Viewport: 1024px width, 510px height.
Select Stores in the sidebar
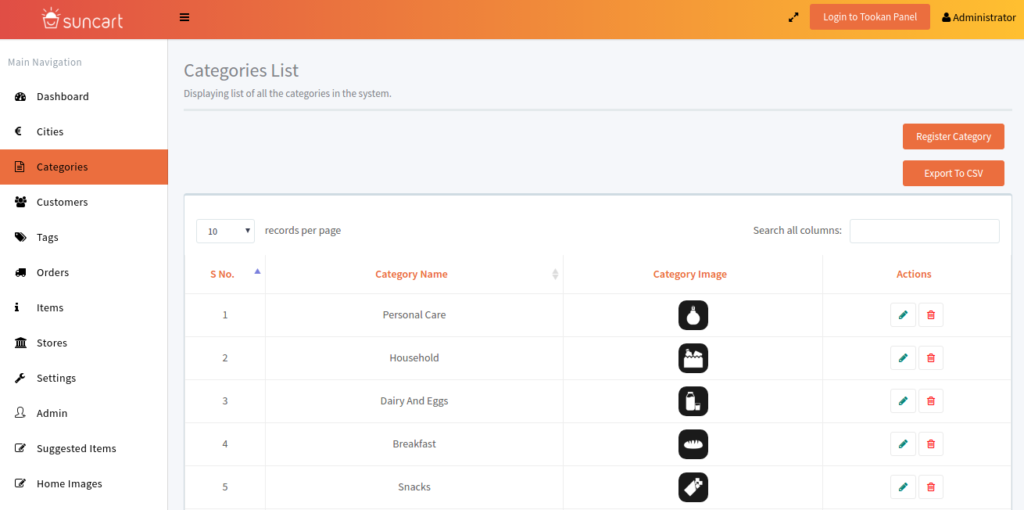tap(51, 343)
